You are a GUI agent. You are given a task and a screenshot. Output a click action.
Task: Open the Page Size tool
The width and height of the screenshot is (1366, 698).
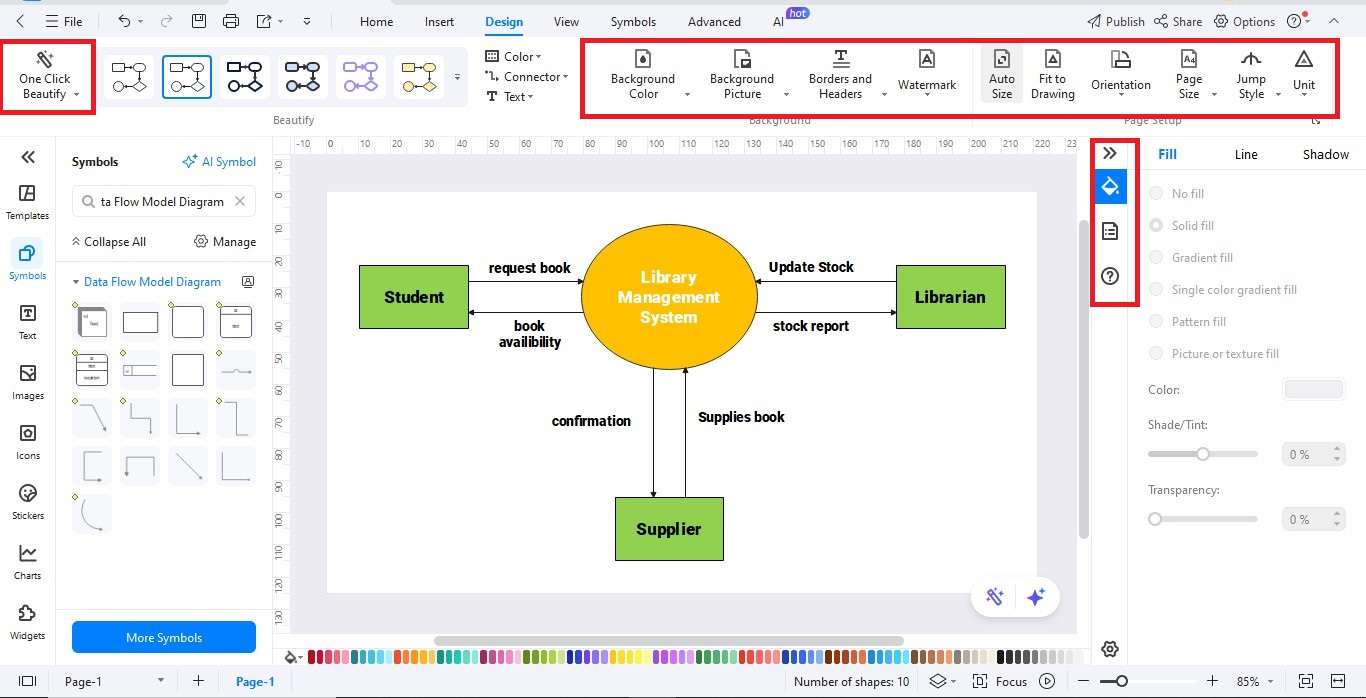[x=1189, y=76]
